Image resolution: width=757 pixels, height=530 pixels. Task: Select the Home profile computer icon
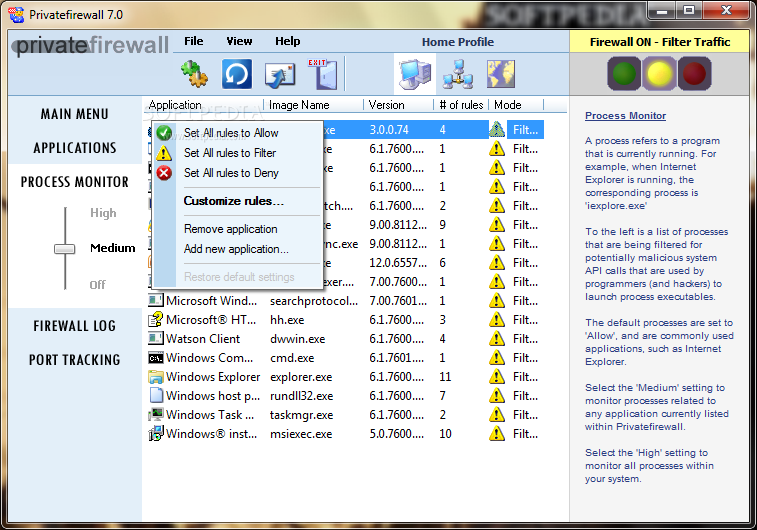coord(415,74)
